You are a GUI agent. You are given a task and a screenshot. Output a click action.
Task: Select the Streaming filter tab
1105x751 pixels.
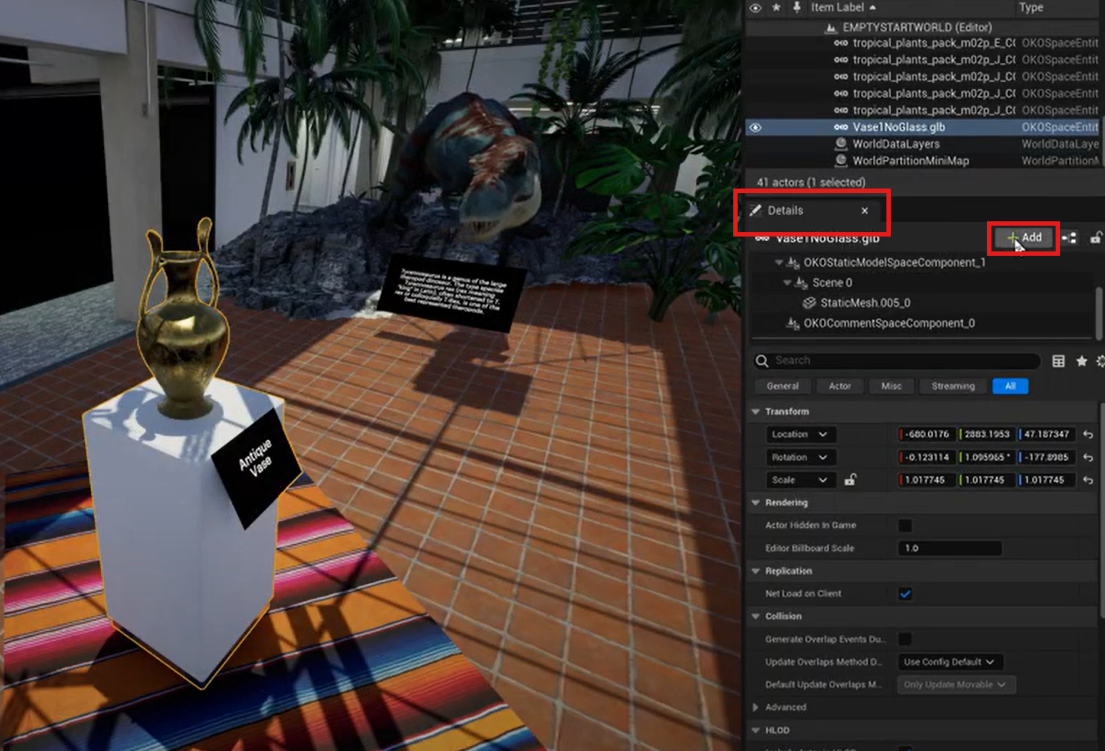952,386
